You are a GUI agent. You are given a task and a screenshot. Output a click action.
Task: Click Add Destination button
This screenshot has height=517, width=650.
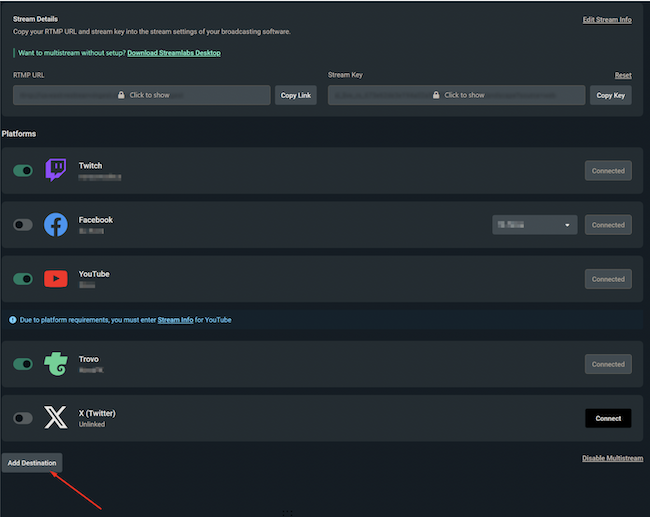[x=32, y=463]
